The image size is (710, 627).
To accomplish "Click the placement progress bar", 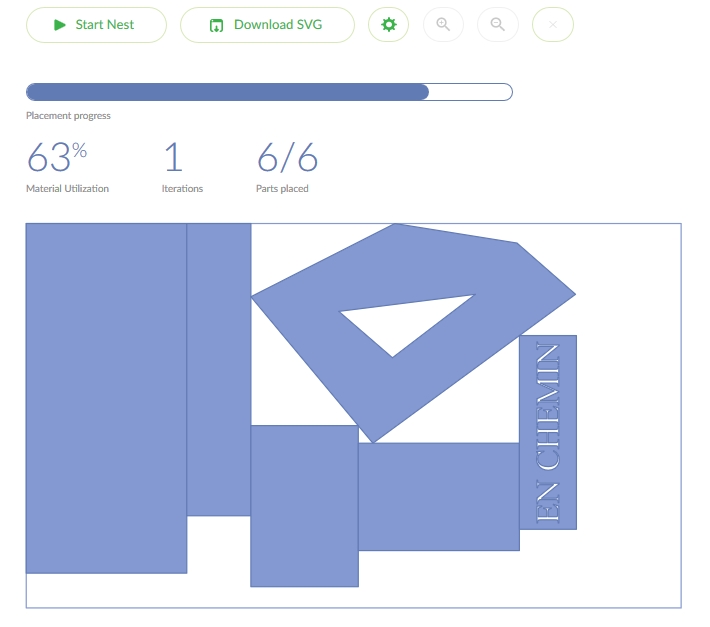I will coord(269,92).
